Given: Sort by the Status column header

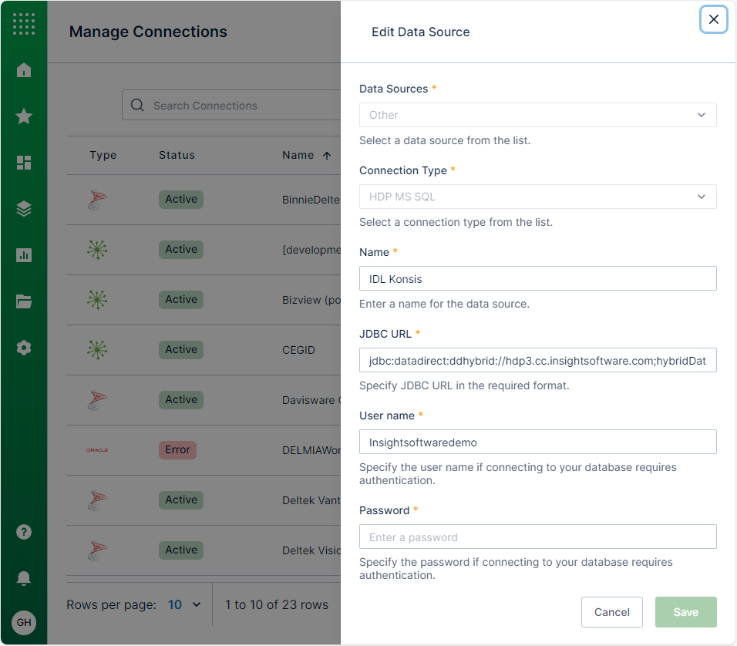Looking at the screenshot, I should coord(177,155).
